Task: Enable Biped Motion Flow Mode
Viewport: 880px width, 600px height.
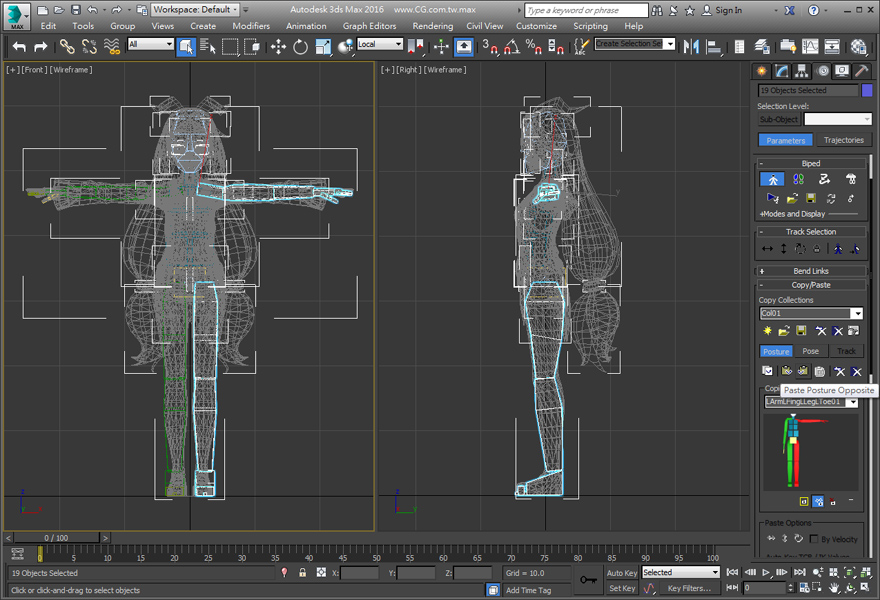Action: tap(824, 179)
